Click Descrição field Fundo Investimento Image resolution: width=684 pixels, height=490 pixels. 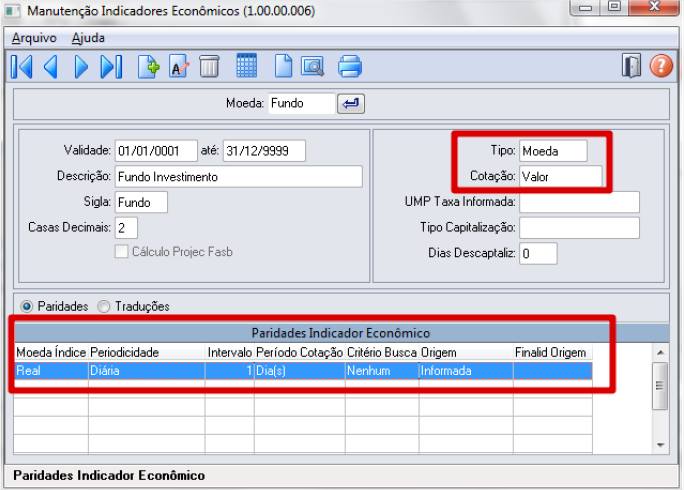239,177
